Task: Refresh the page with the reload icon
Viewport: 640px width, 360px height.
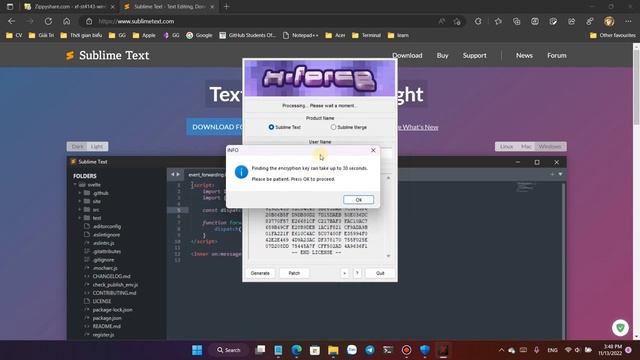Action: (x=48, y=21)
